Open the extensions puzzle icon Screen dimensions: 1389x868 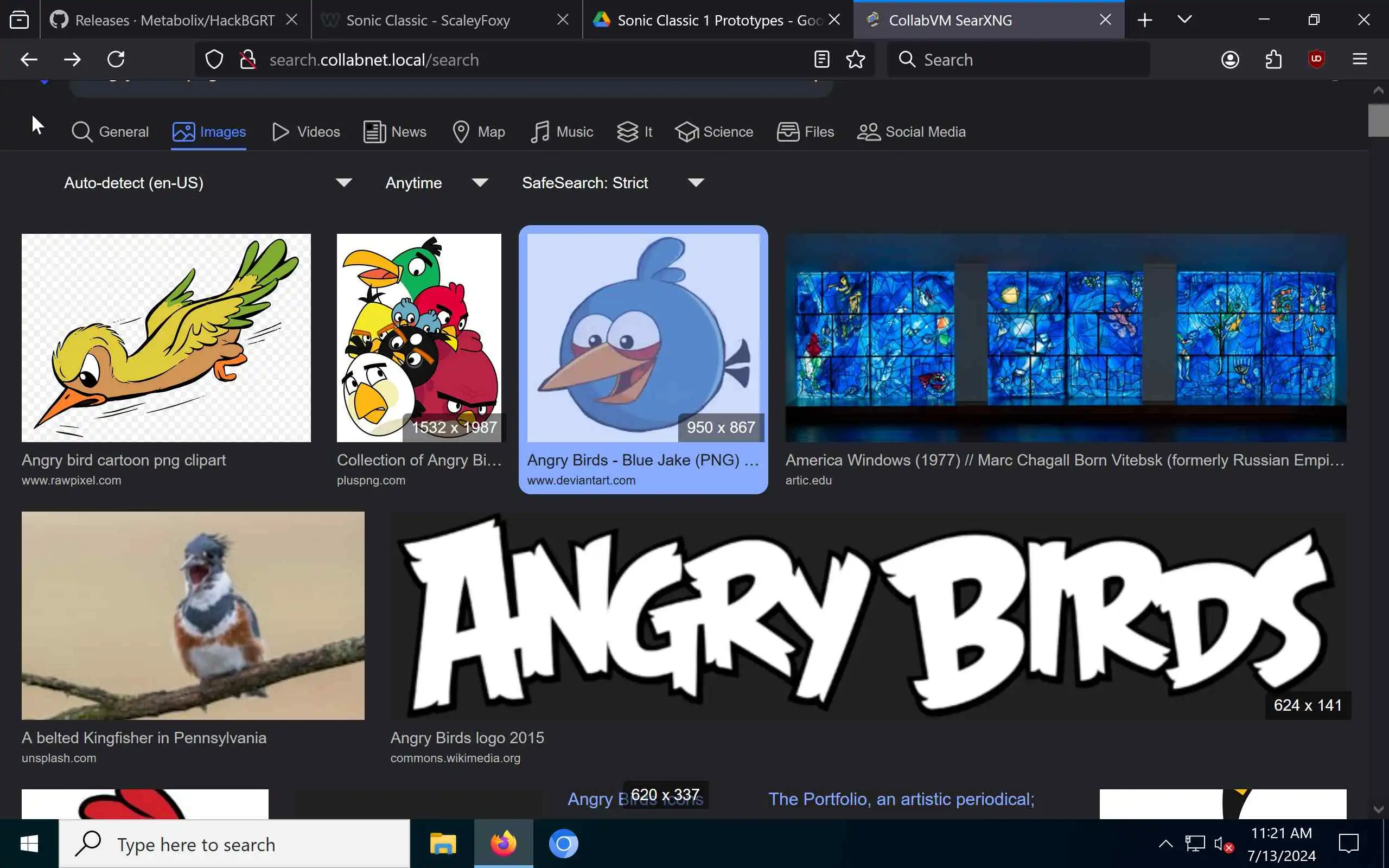pos(1273,59)
